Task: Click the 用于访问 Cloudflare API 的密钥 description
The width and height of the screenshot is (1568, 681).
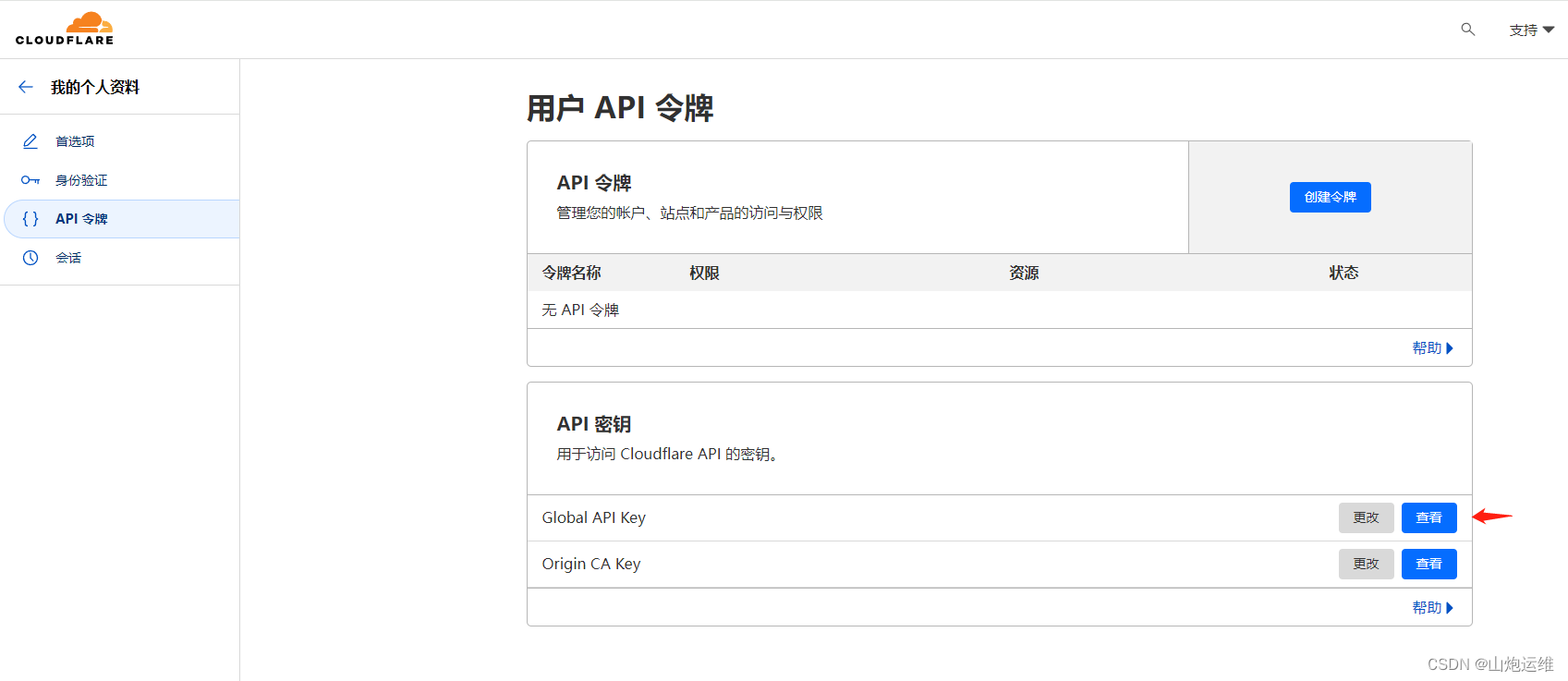Action: pyautogui.click(x=667, y=454)
